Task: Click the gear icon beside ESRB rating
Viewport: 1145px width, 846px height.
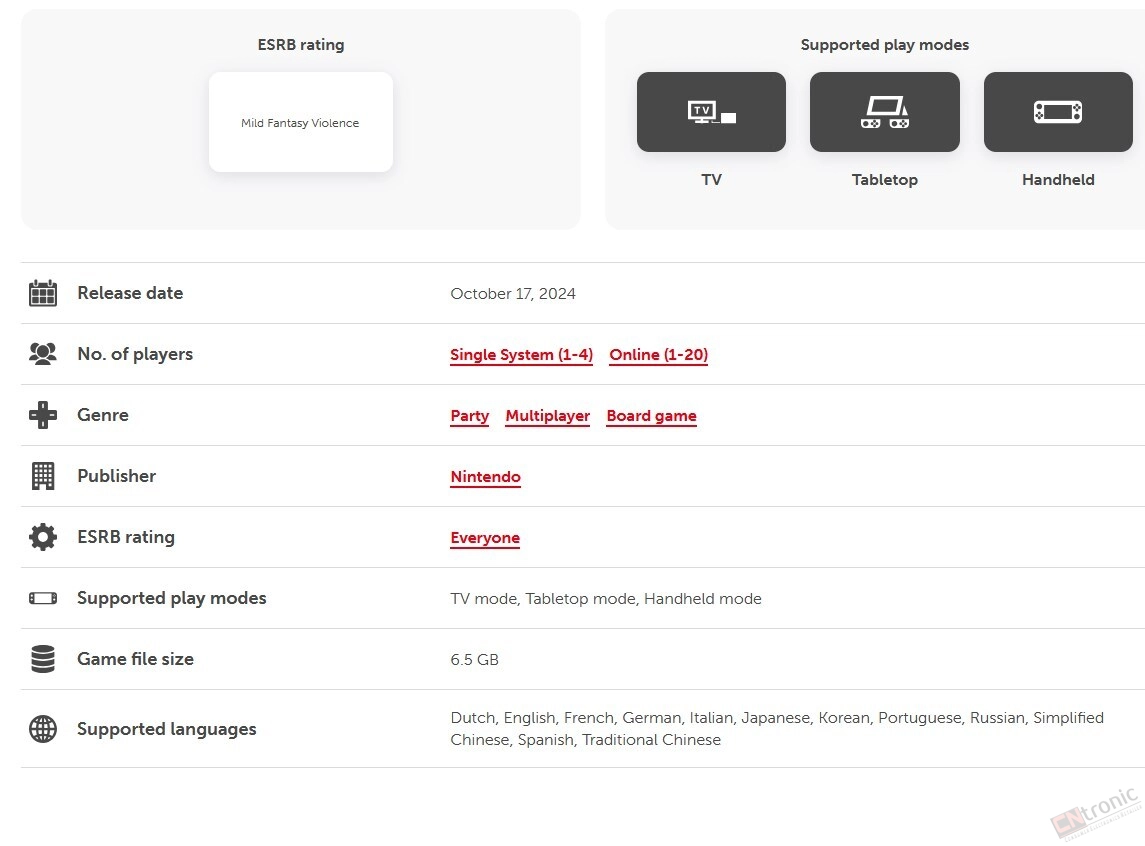Action: 43,537
